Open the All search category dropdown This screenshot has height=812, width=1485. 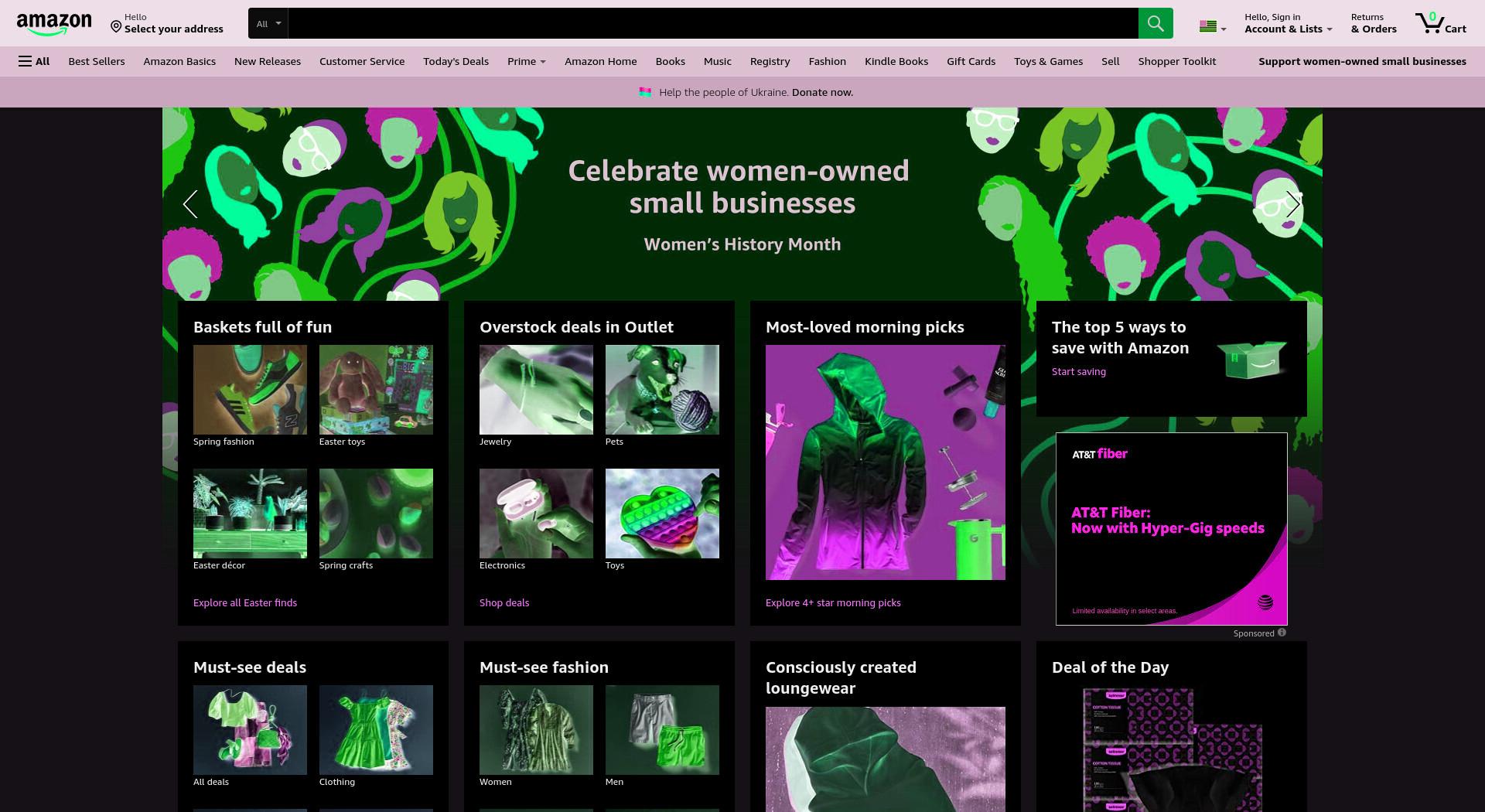pos(268,23)
